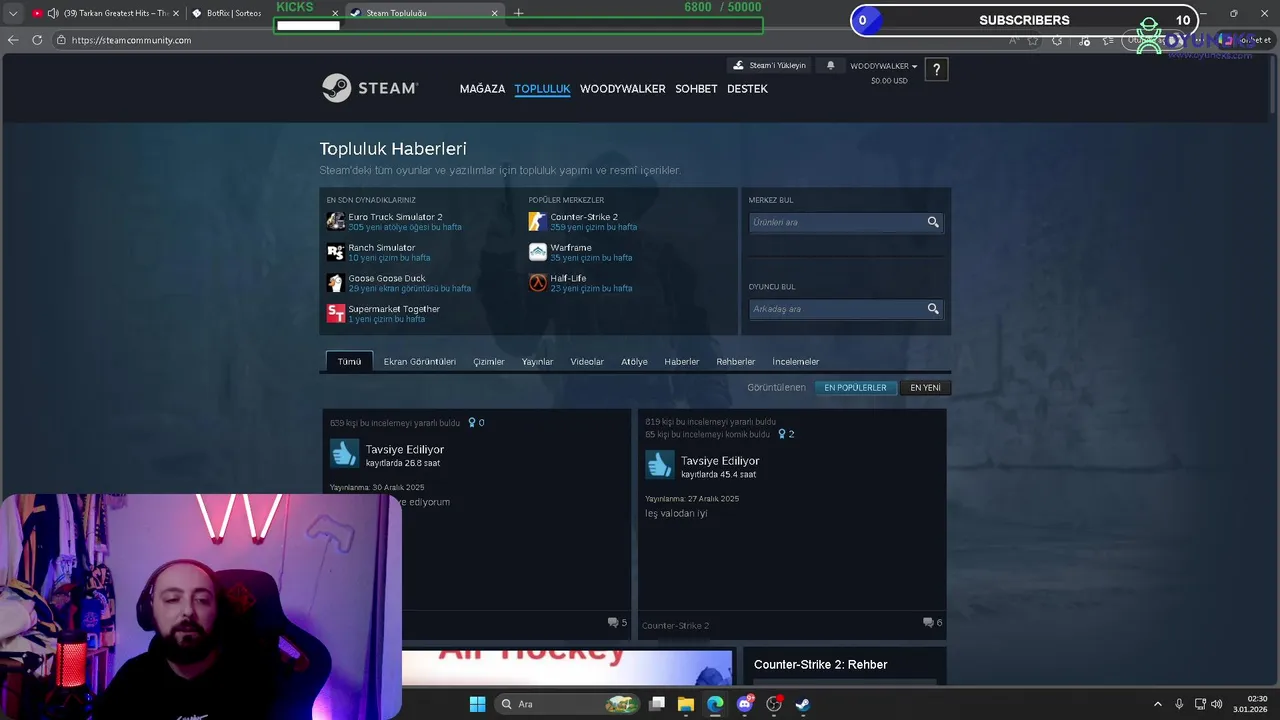Switch to the Yayınlar tab

pyautogui.click(x=537, y=362)
